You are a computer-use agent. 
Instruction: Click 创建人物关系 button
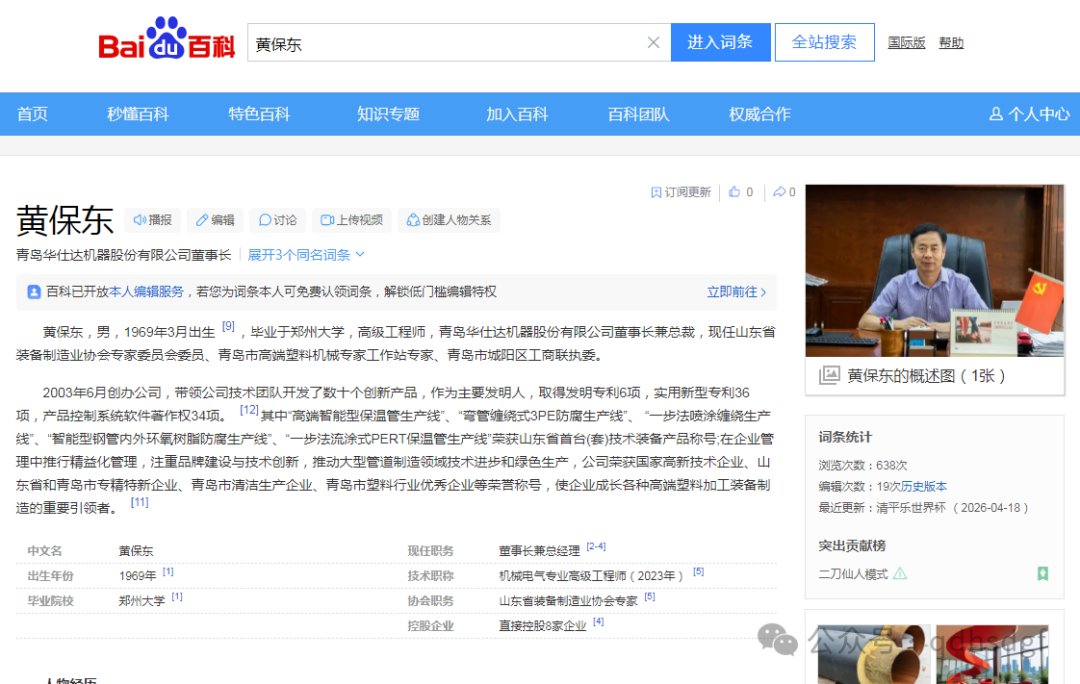[x=449, y=220]
